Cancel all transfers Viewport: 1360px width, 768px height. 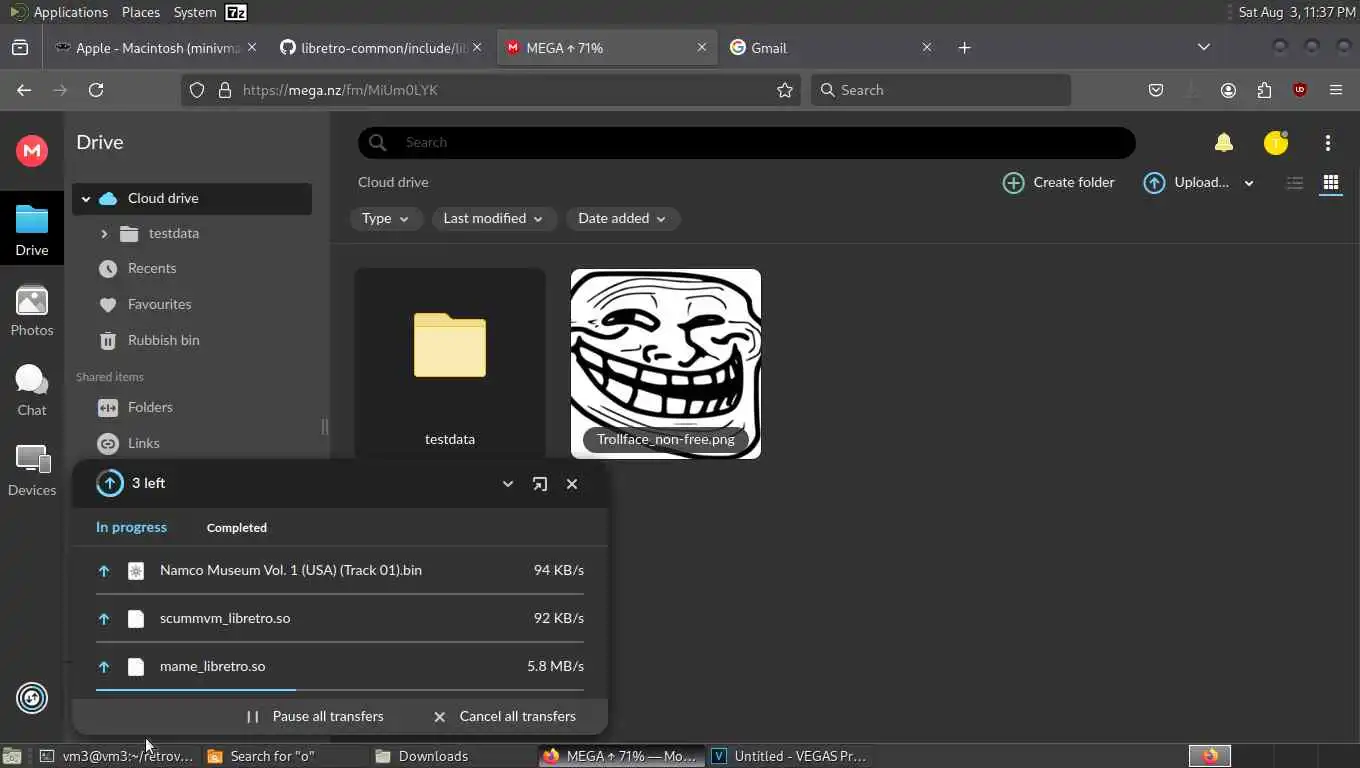(x=504, y=717)
